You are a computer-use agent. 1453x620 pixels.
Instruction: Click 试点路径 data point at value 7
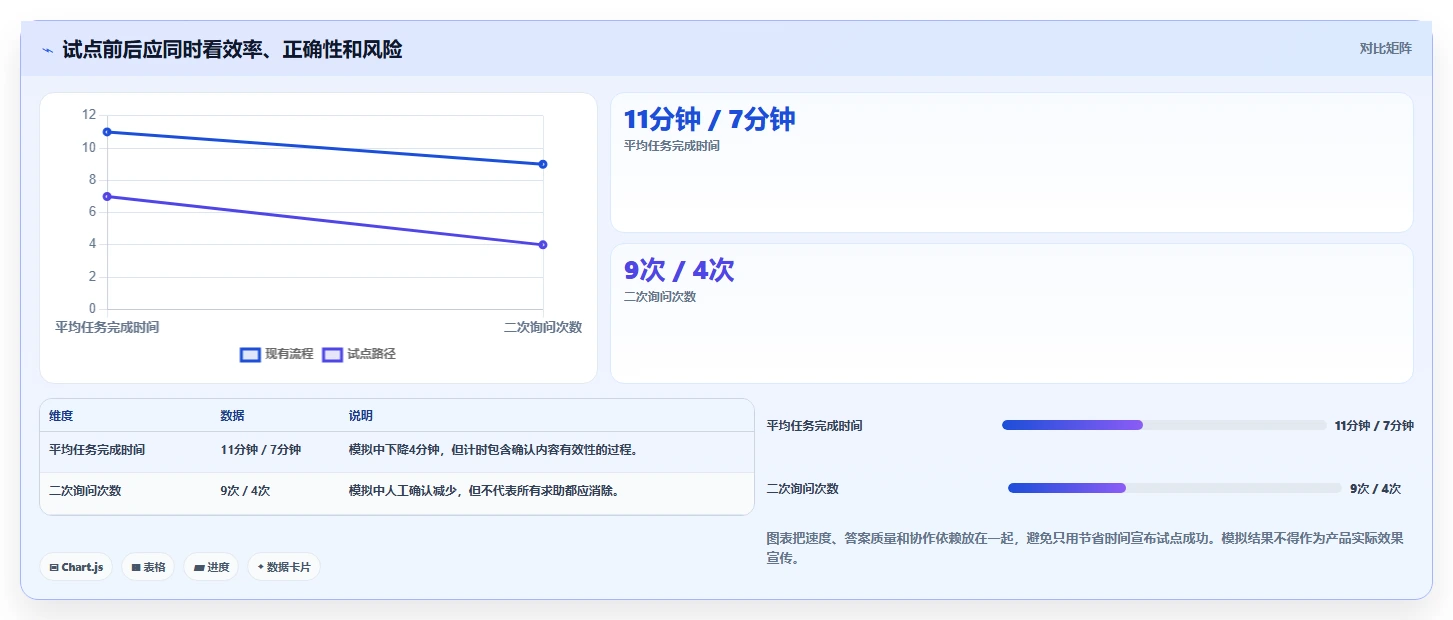point(107,196)
